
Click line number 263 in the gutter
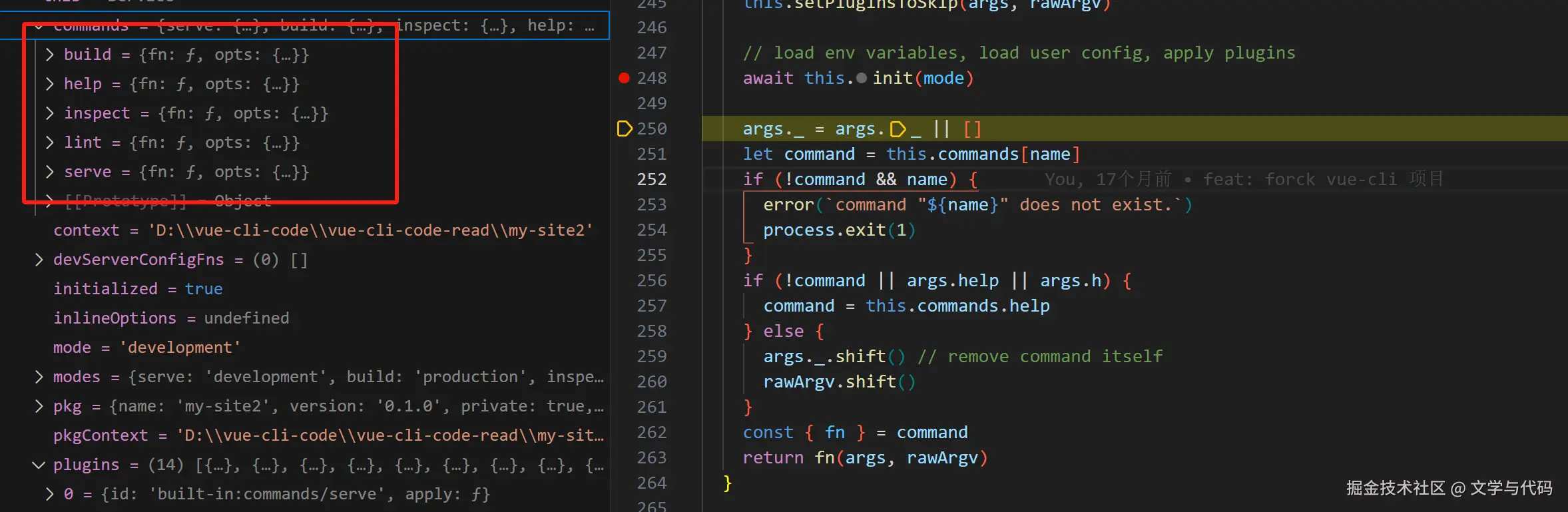pos(651,458)
